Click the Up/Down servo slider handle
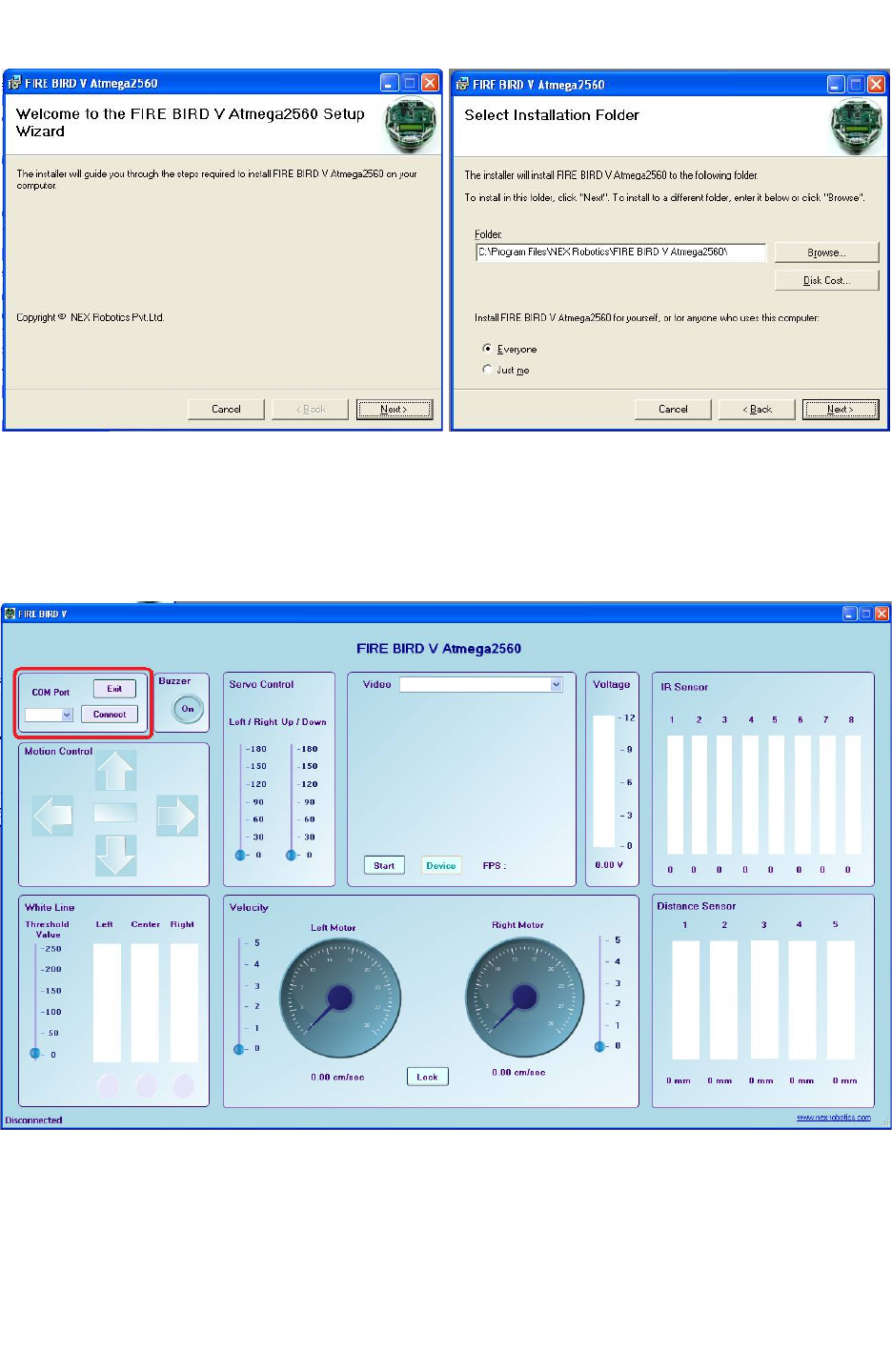Viewport: 892px width, 1372px height. pyautogui.click(x=291, y=855)
